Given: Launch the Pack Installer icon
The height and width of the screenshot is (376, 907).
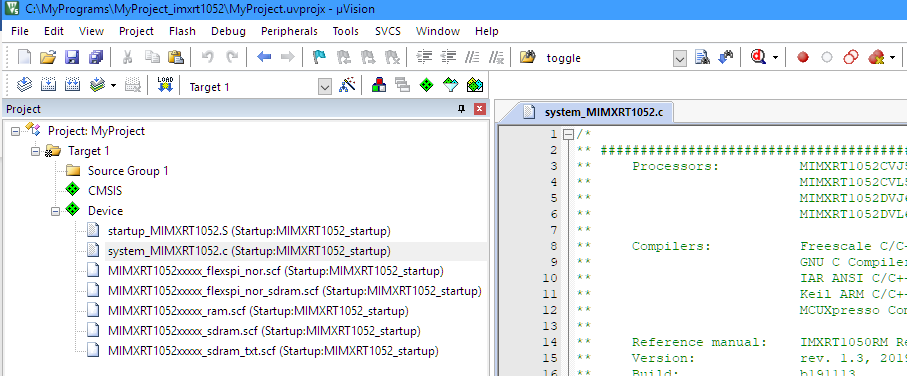Looking at the screenshot, I should [475, 86].
